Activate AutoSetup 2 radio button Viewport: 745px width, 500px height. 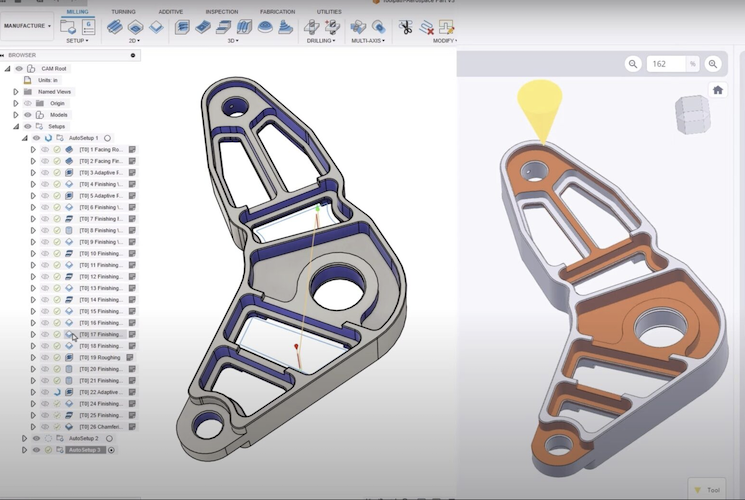point(109,438)
